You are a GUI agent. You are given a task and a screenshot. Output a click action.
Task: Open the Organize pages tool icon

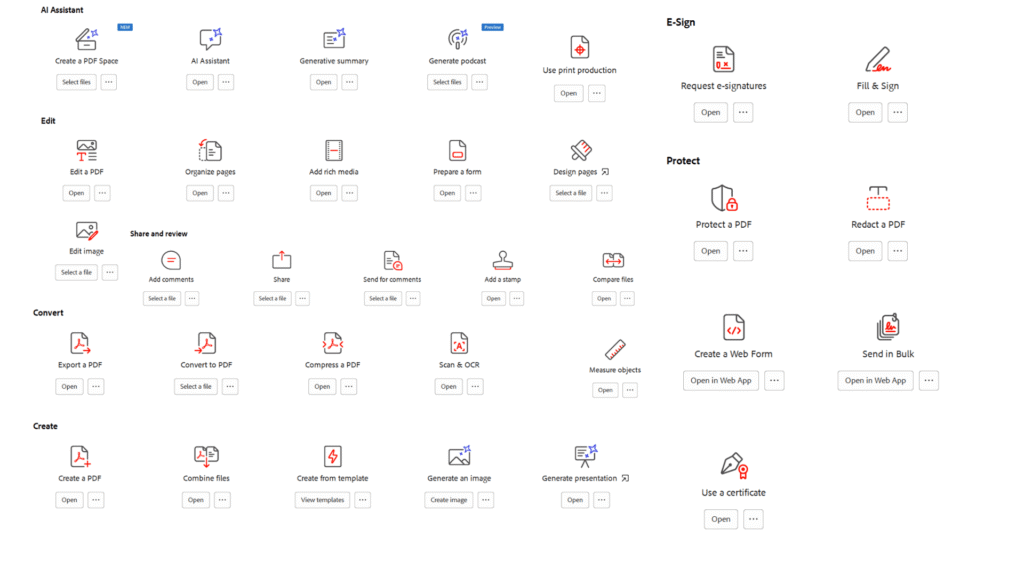[209, 150]
